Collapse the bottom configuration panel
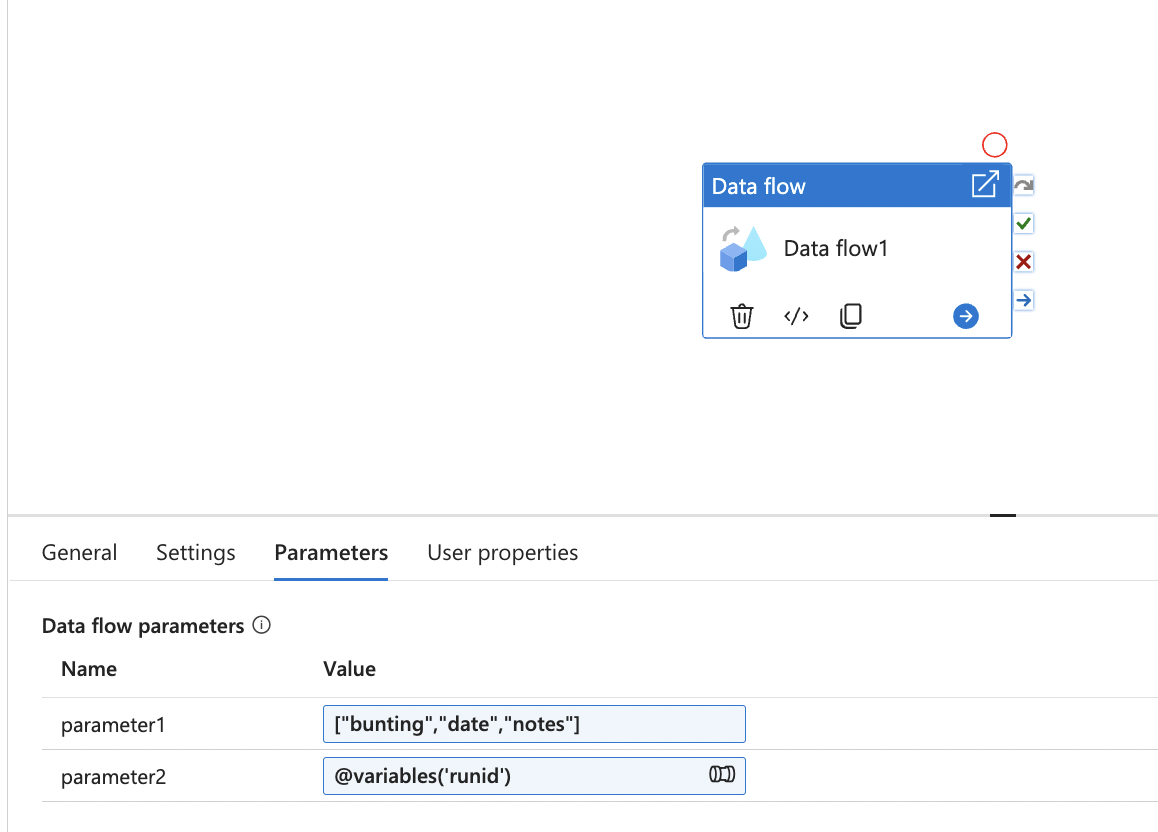Viewport: 1158px width, 832px height. pos(1002,513)
